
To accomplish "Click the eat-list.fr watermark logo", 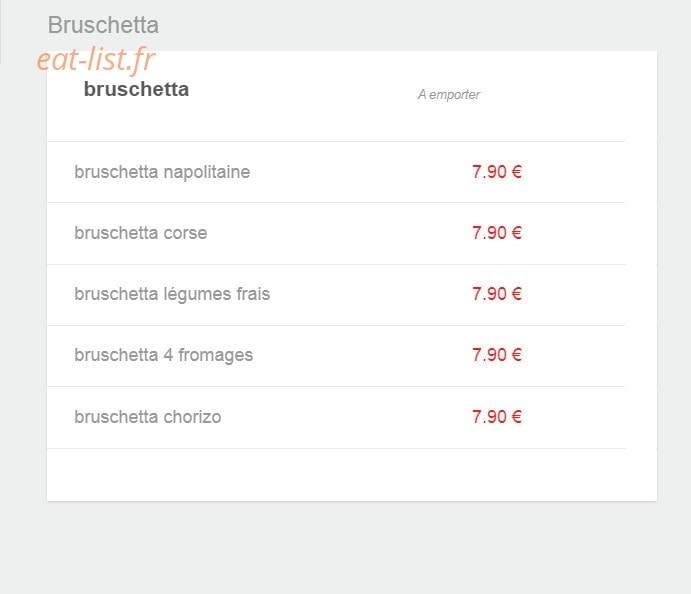I will (x=96, y=59).
